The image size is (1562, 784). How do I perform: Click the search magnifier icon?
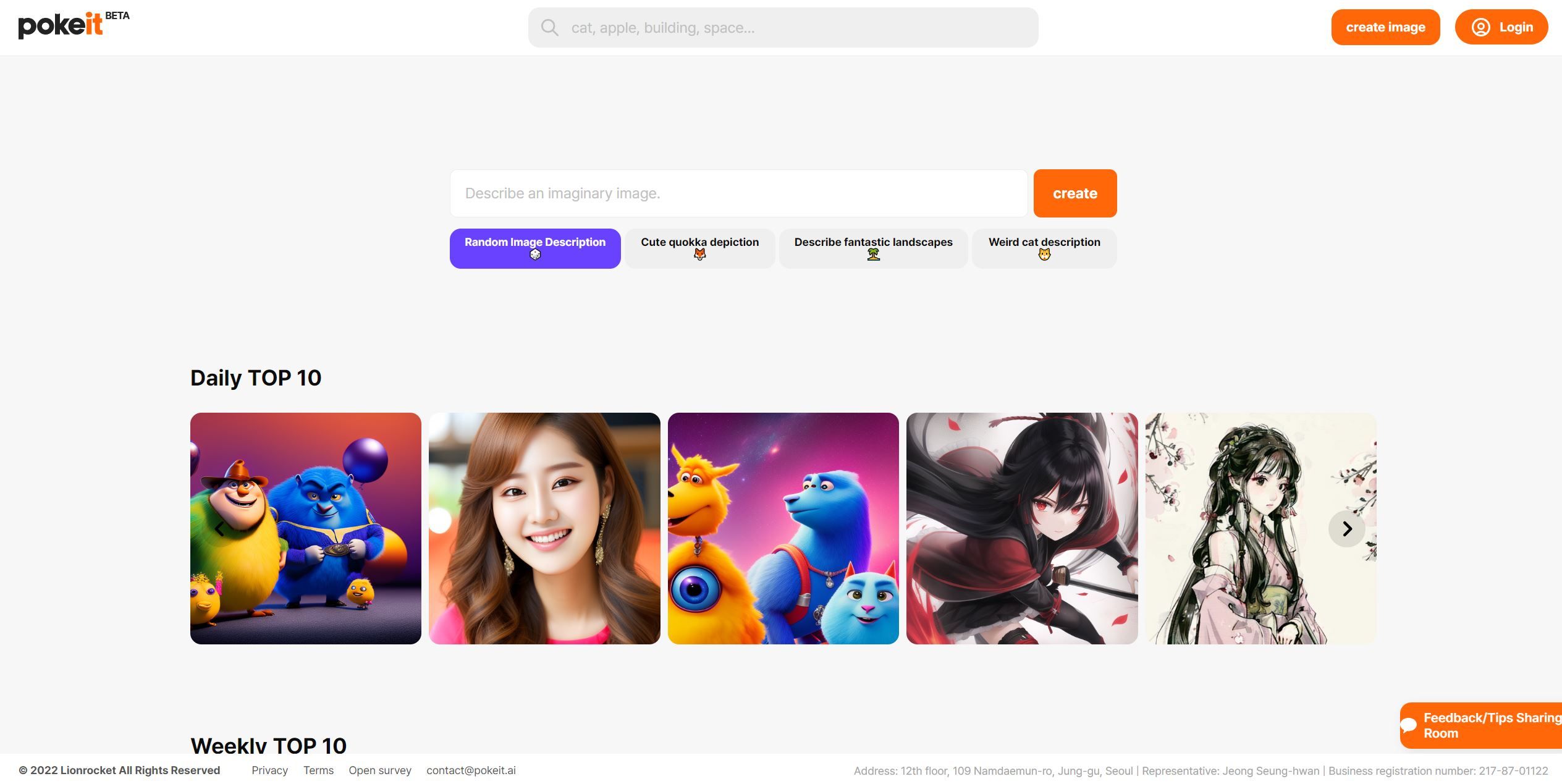click(549, 28)
